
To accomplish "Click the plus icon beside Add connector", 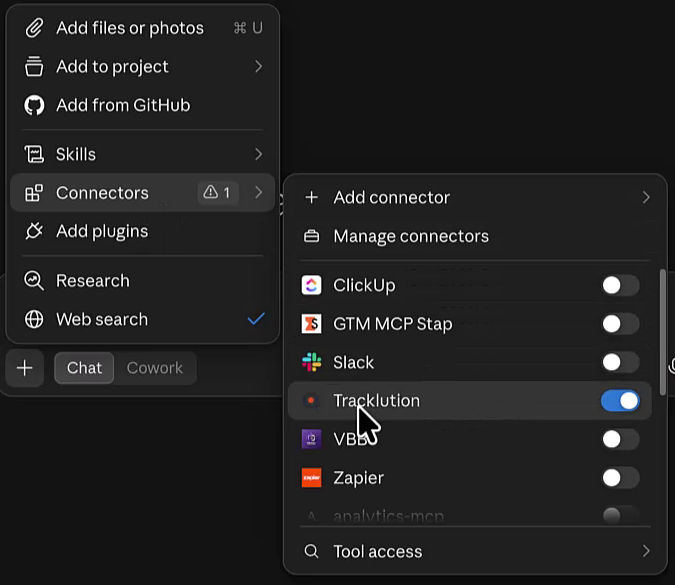I will point(312,198).
